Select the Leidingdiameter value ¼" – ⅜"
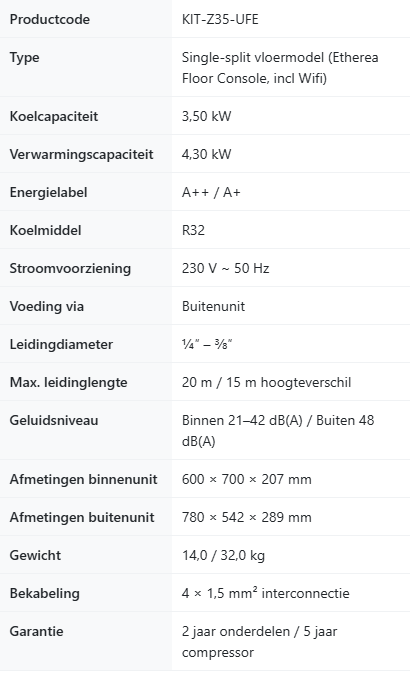417x675 pixels. click(207, 344)
